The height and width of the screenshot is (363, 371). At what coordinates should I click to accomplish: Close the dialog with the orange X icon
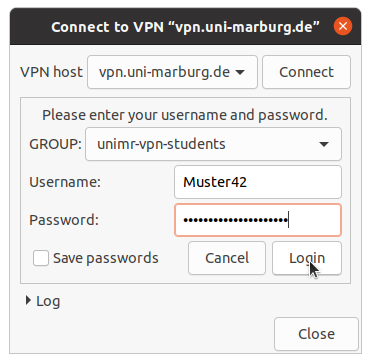click(x=343, y=26)
